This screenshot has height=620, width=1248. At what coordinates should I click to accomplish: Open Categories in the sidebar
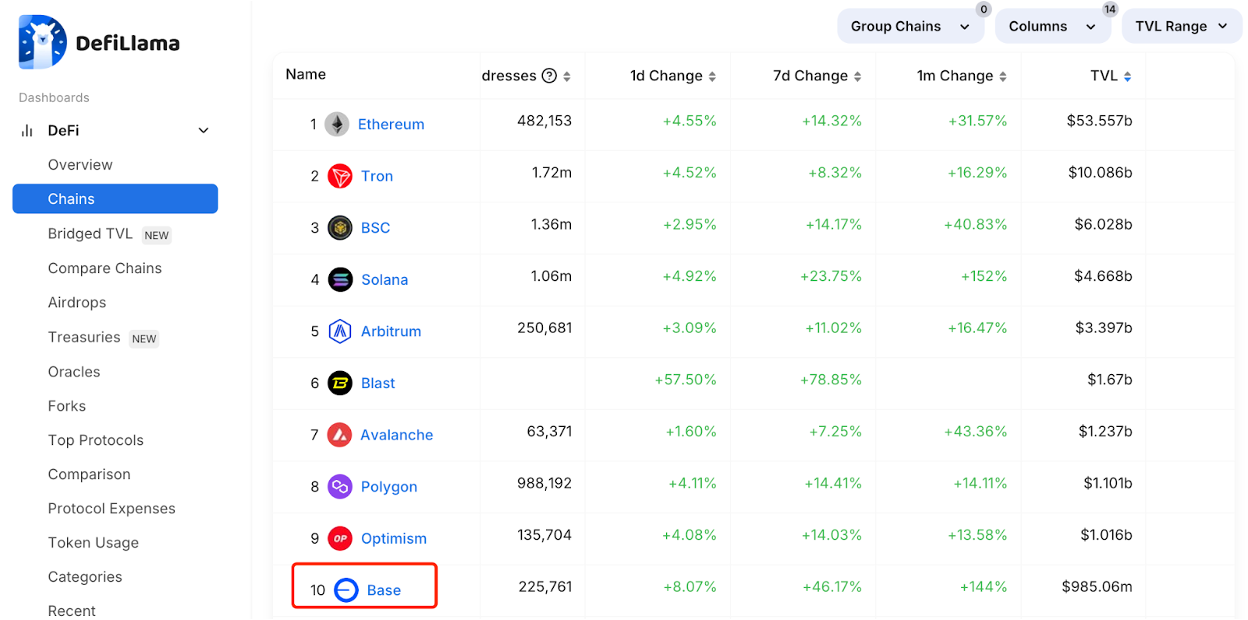point(85,577)
